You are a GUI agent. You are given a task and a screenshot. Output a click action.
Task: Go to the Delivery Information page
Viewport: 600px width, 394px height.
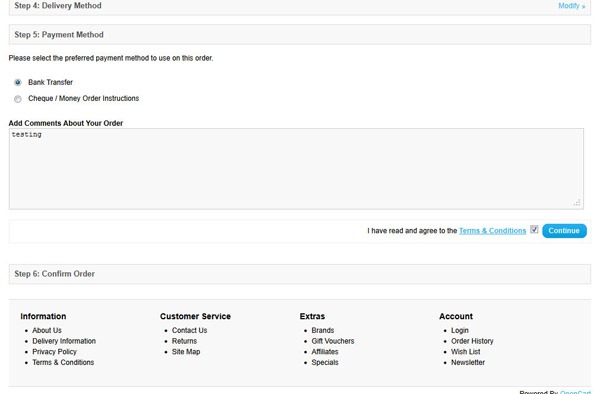[64, 341]
